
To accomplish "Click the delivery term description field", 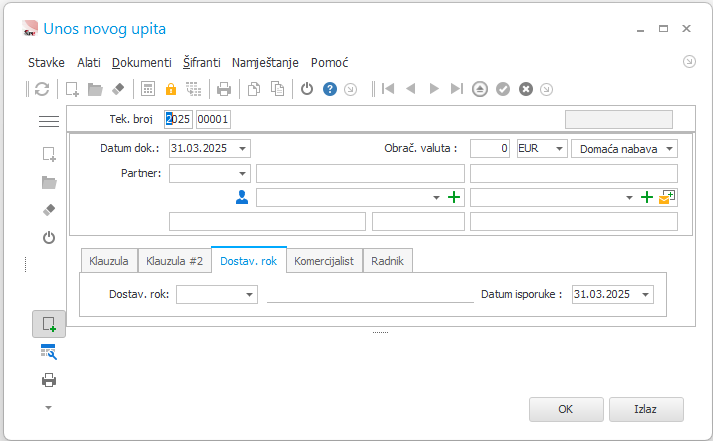I will coord(370,295).
